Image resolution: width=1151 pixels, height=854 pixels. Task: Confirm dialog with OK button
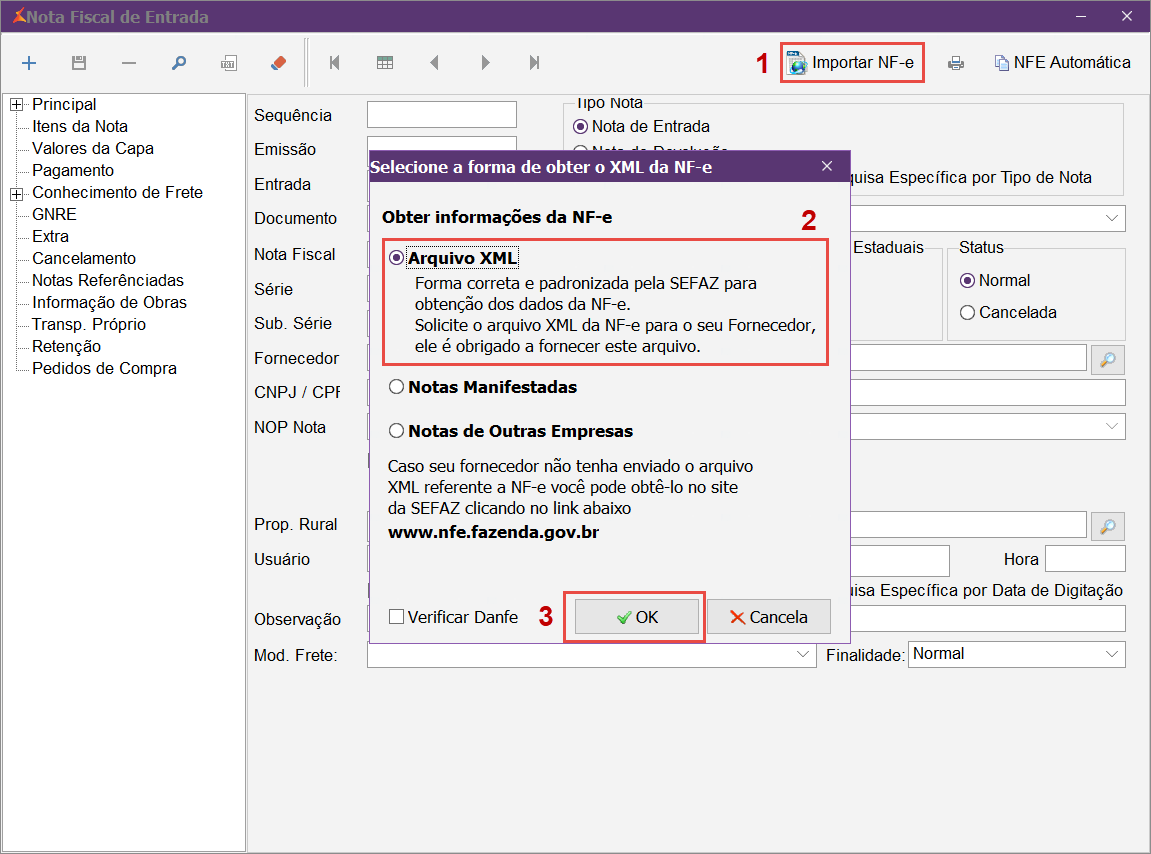636,617
